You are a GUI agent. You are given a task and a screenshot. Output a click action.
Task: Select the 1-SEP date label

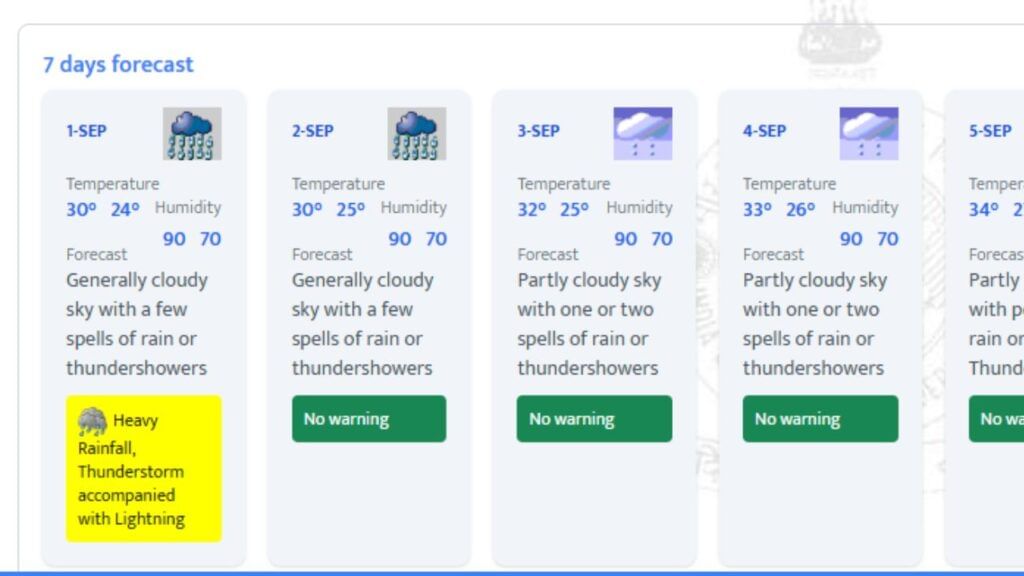click(x=86, y=131)
